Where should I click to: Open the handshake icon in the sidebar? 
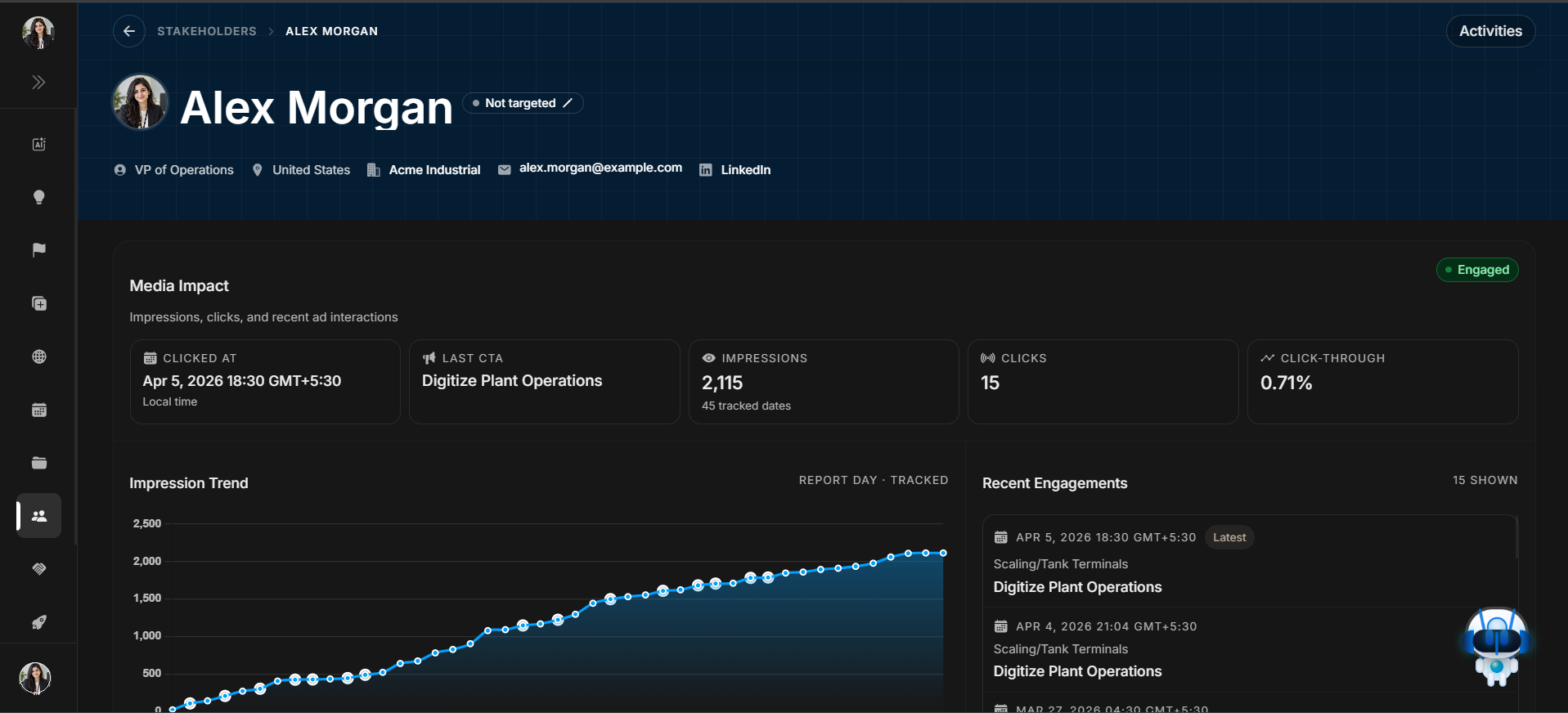pos(38,569)
